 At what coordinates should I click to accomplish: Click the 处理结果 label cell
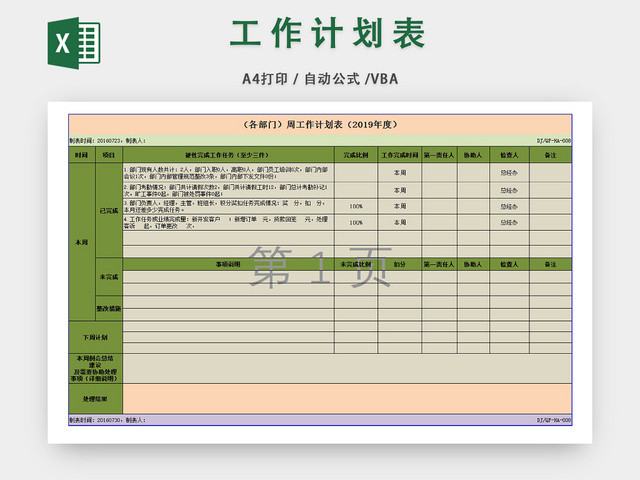pyautogui.click(x=95, y=398)
